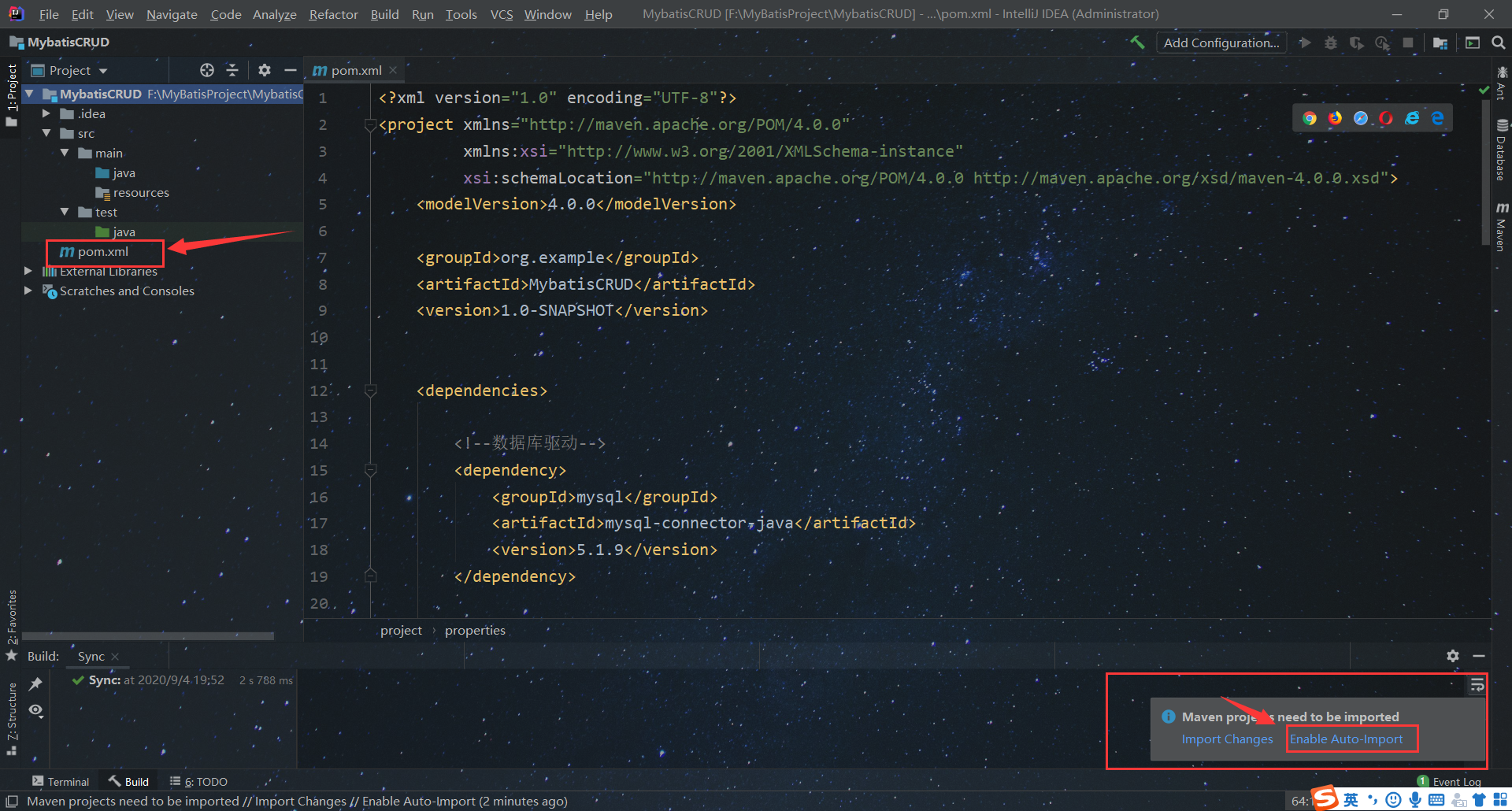Open the Project Structure icon
This screenshot has height=811, width=1512.
tap(1440, 43)
